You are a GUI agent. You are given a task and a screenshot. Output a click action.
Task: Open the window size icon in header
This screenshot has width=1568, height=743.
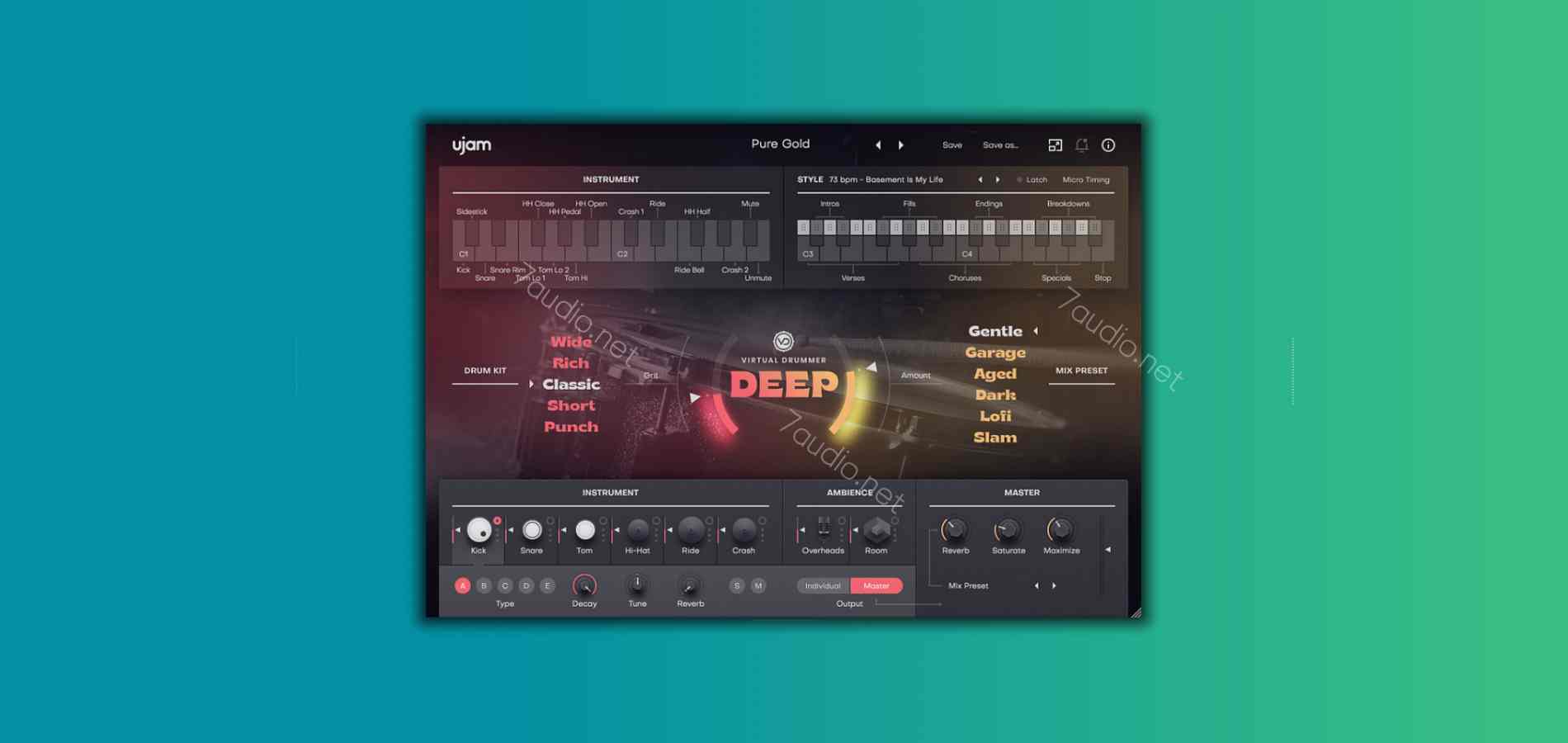point(1055,145)
